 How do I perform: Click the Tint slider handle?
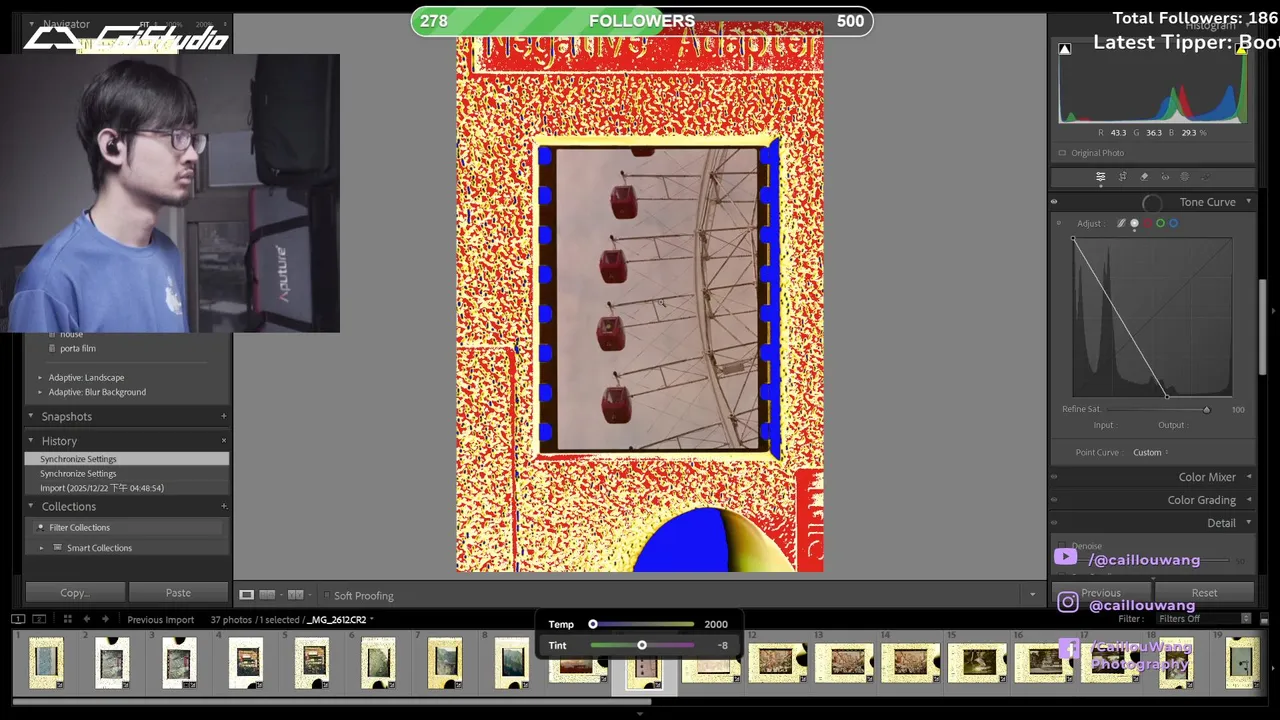(642, 645)
